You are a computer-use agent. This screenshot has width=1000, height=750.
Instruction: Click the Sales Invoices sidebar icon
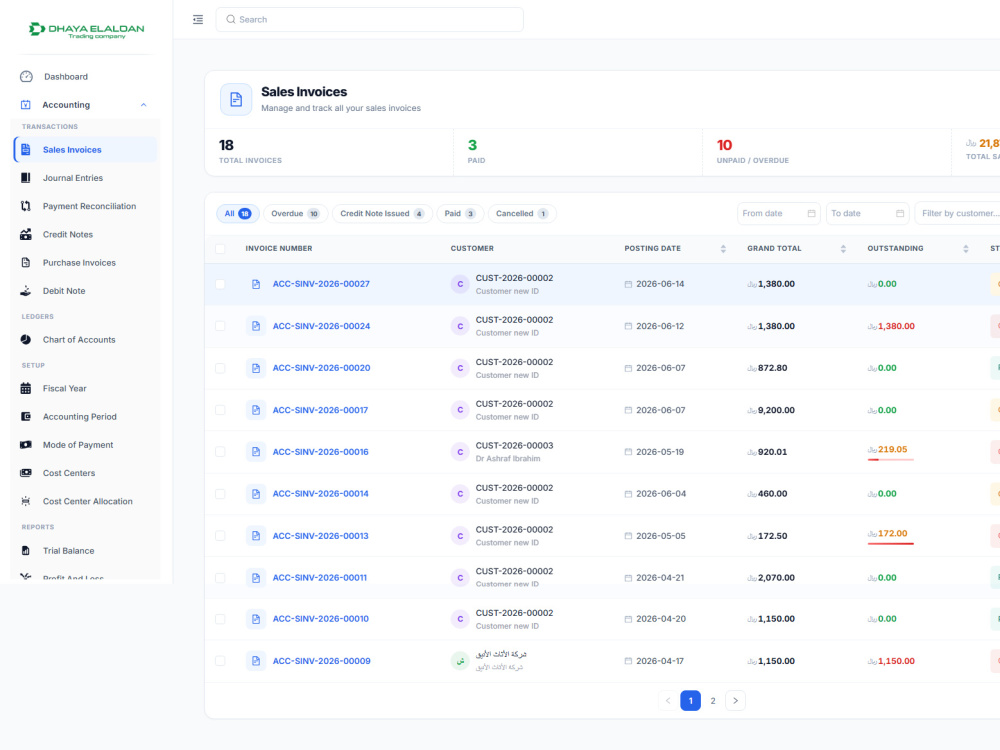coord(26,150)
